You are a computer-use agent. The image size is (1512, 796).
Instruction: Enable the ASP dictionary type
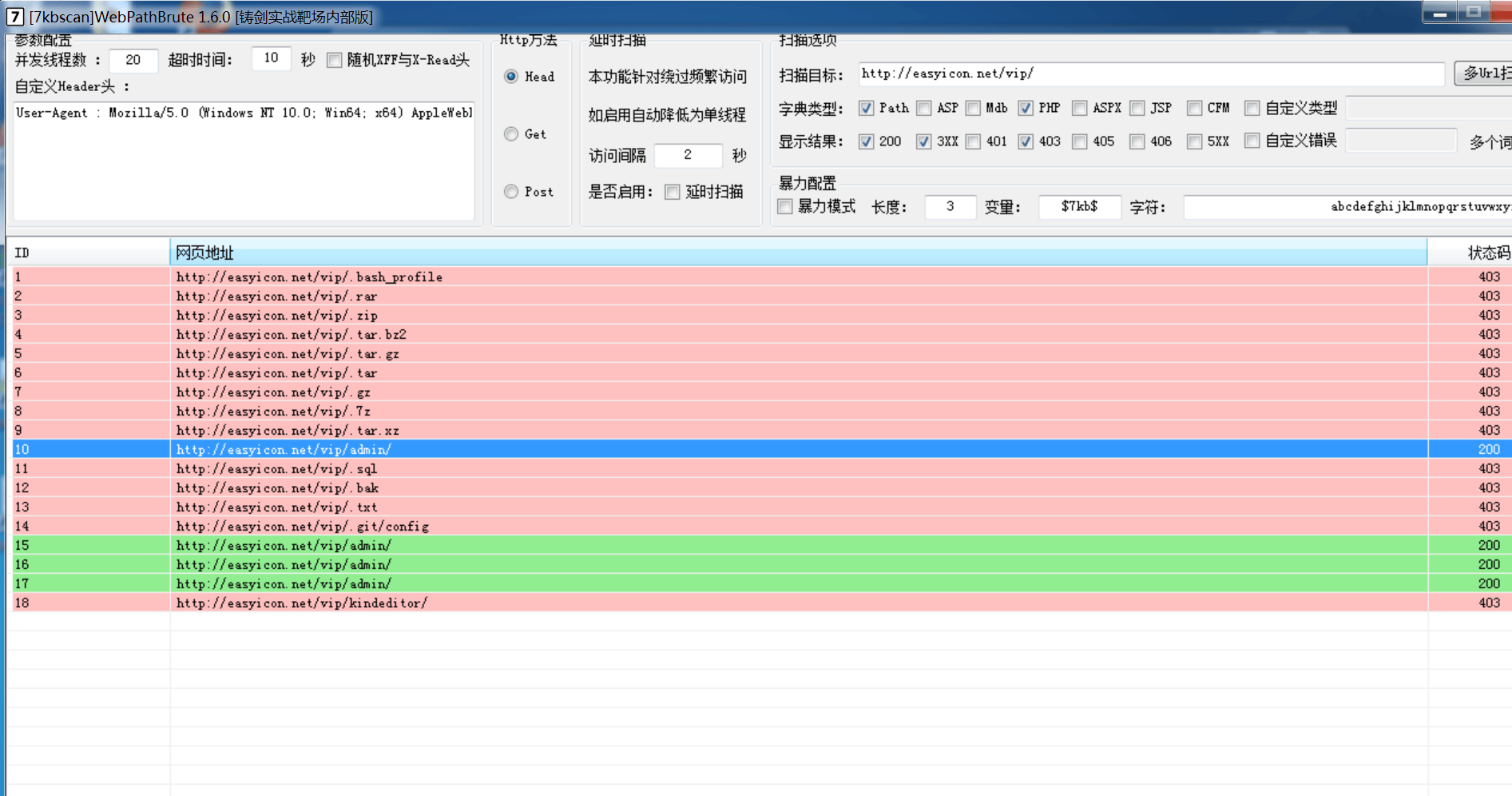924,108
